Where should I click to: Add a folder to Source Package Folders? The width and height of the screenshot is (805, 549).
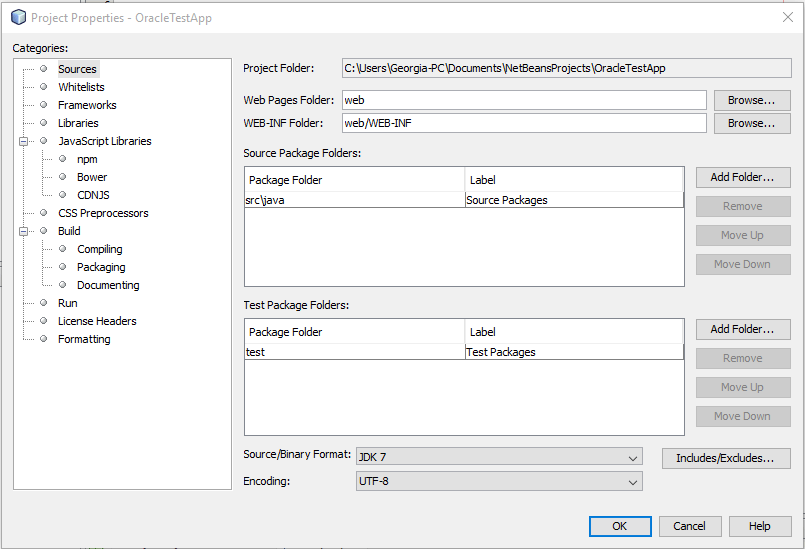tap(742, 177)
